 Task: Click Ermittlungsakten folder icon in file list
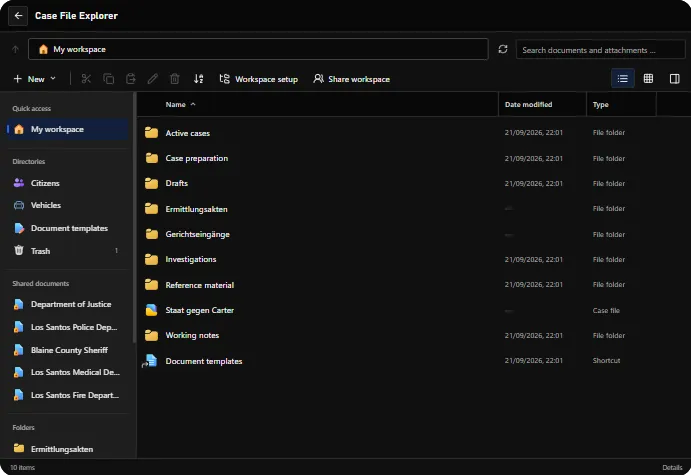151,208
